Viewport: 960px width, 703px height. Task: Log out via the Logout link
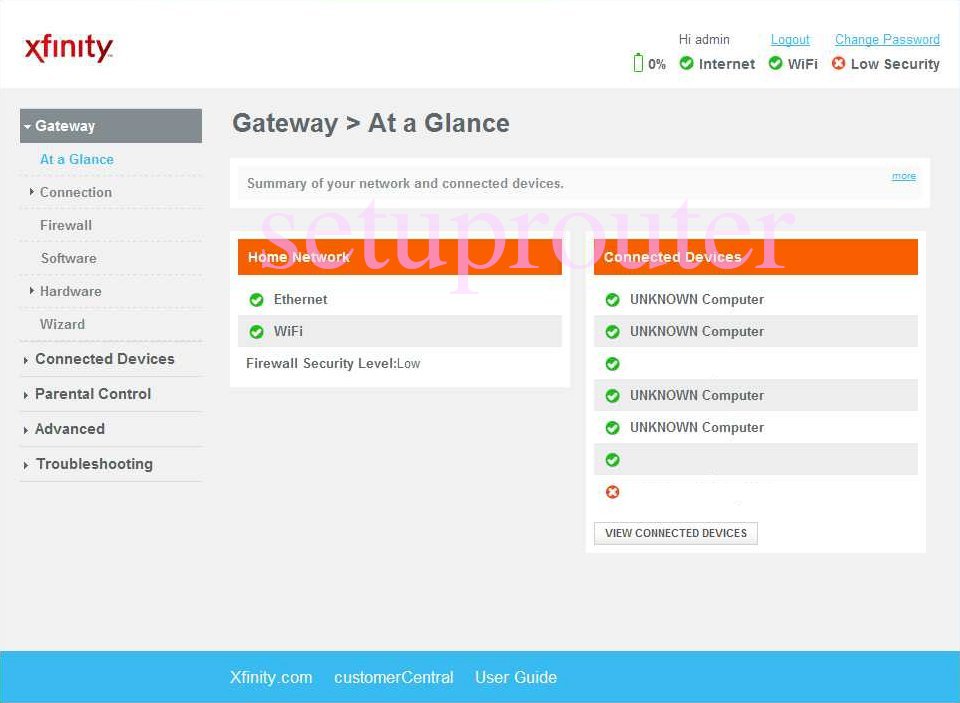coord(790,40)
